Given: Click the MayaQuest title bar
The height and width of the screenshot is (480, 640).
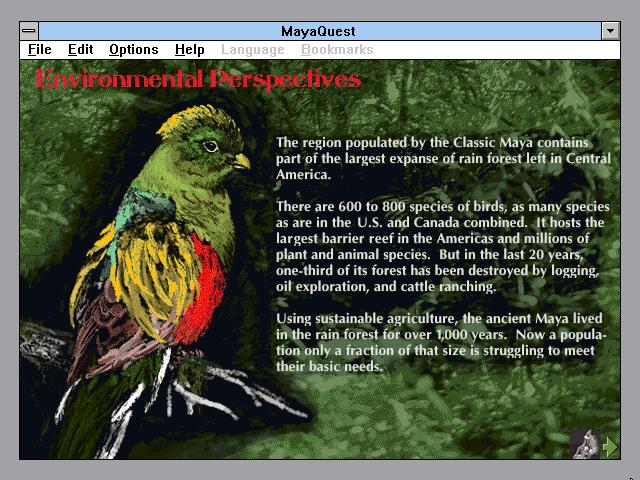Looking at the screenshot, I should tap(320, 31).
